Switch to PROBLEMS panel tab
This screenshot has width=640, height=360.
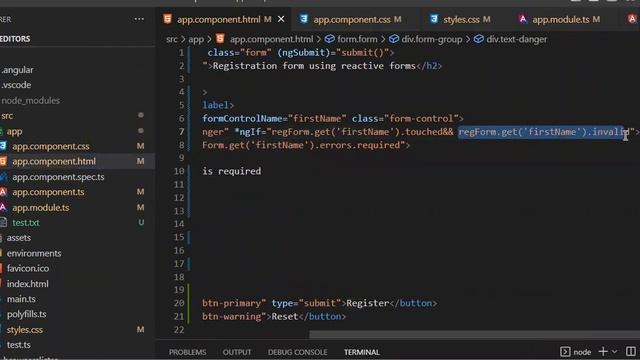[x=187, y=352]
